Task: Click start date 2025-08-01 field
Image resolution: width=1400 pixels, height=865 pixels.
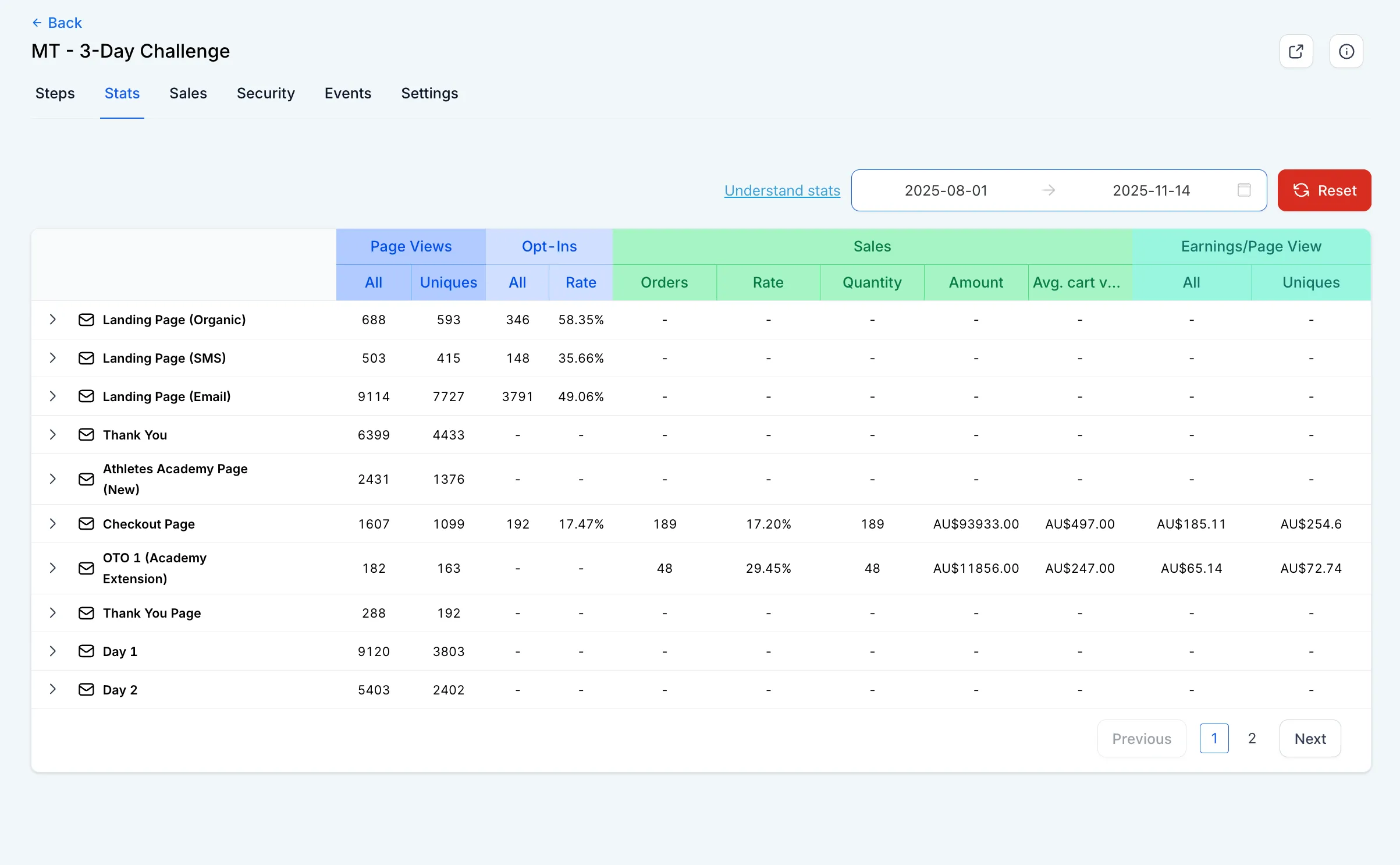Action: [x=946, y=190]
